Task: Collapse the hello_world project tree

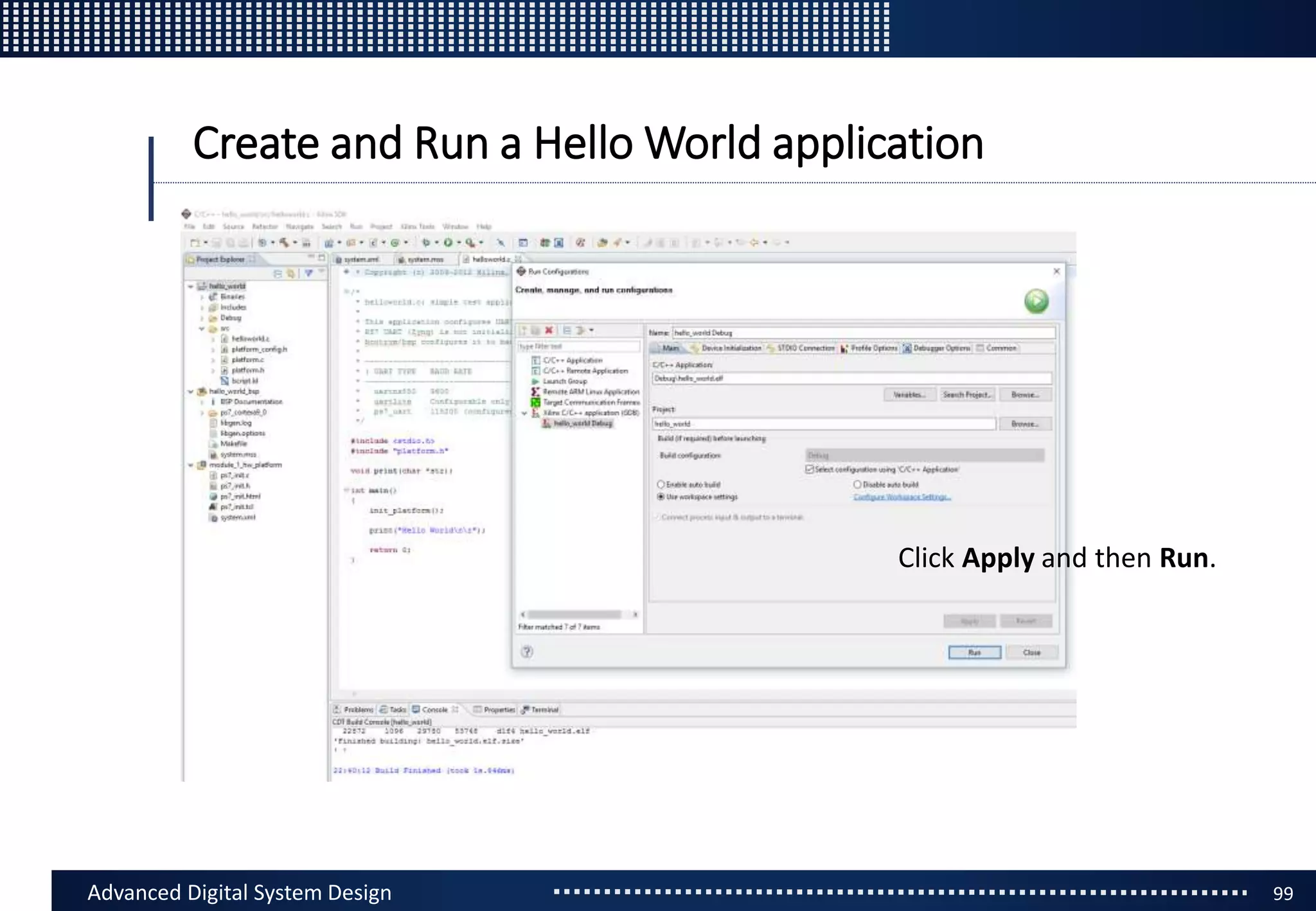Action: click(191, 286)
